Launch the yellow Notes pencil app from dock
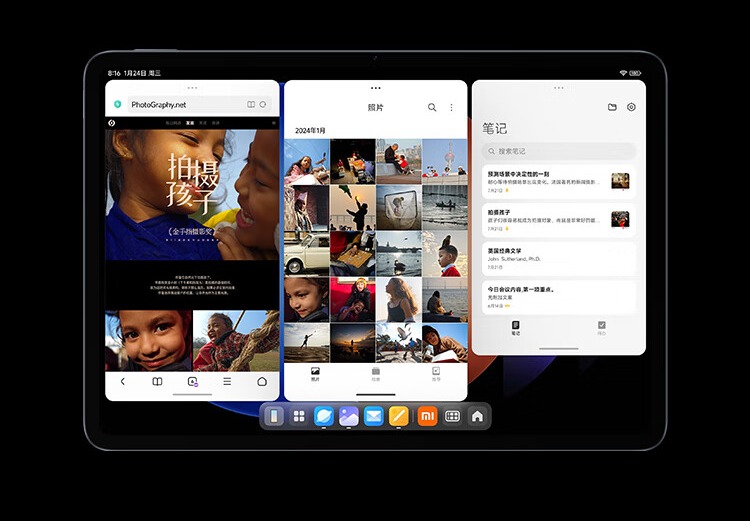Viewport: 750px width, 521px height. tap(398, 416)
